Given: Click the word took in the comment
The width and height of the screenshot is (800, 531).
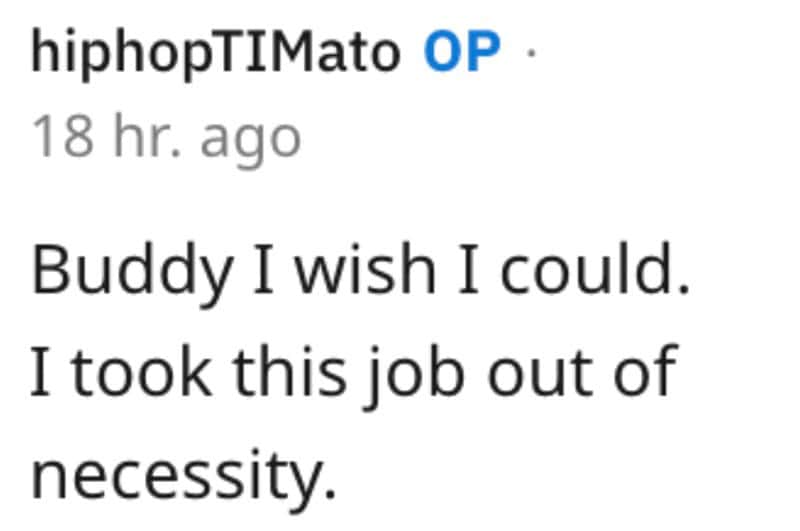Looking at the screenshot, I should click(x=141, y=372).
